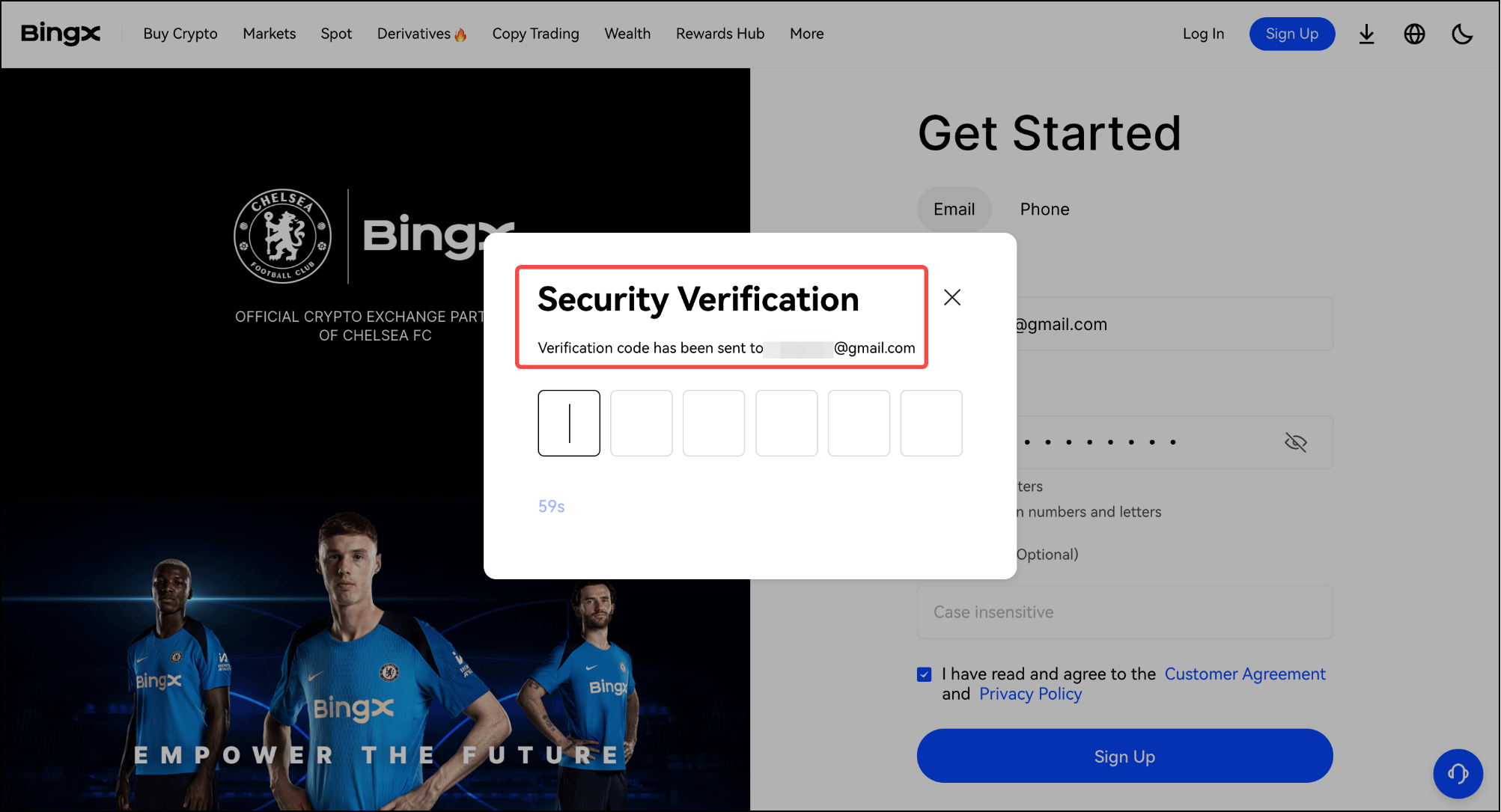This screenshot has height=812, width=1501.
Task: Select Rewards Hub from the navigation
Action: tap(719, 34)
